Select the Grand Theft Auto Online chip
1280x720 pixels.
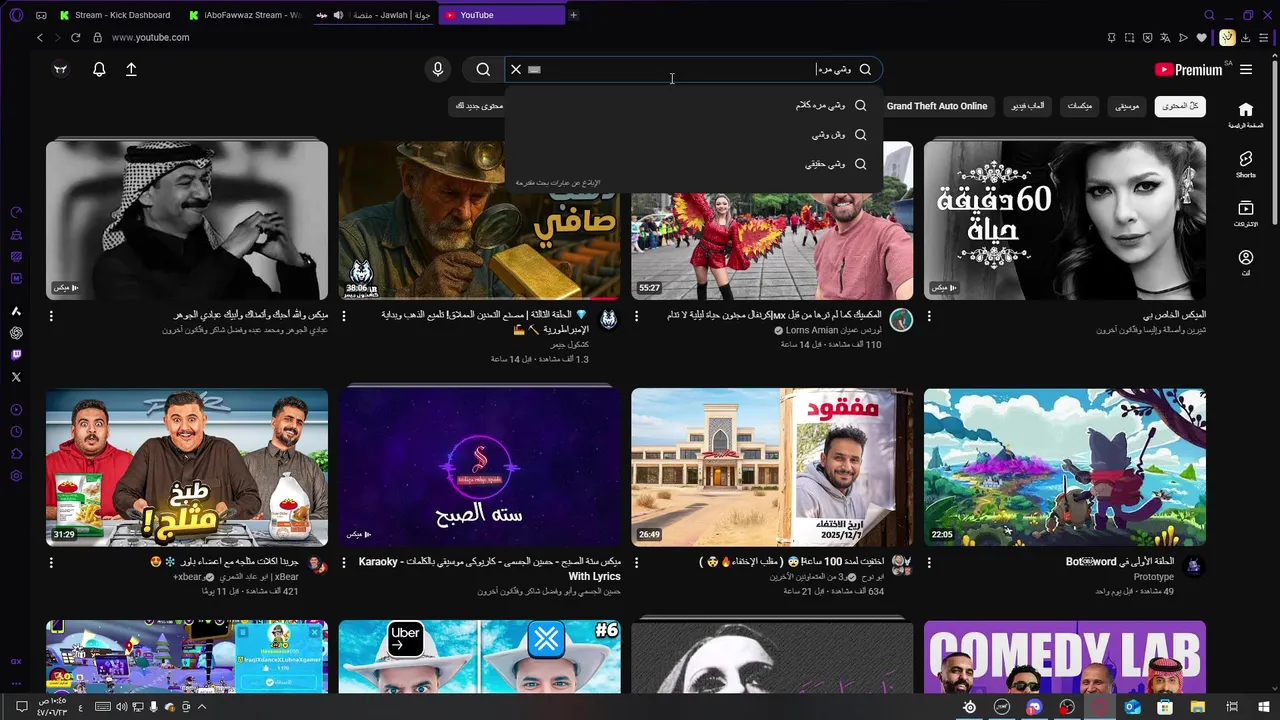[936, 106]
